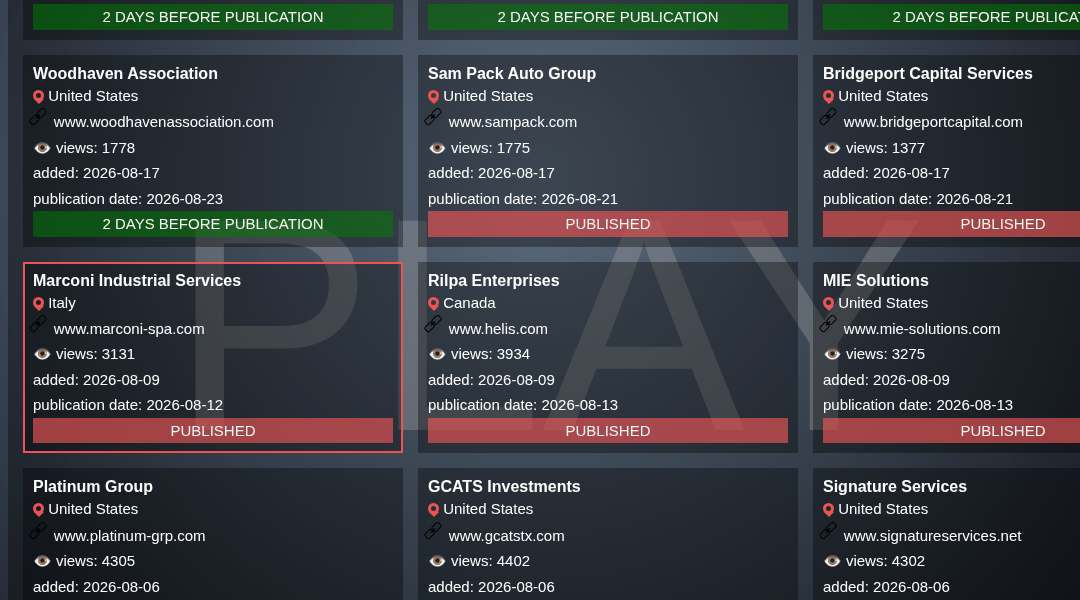Open the GCATS Investments card title
The width and height of the screenshot is (1080, 600).
[504, 486]
